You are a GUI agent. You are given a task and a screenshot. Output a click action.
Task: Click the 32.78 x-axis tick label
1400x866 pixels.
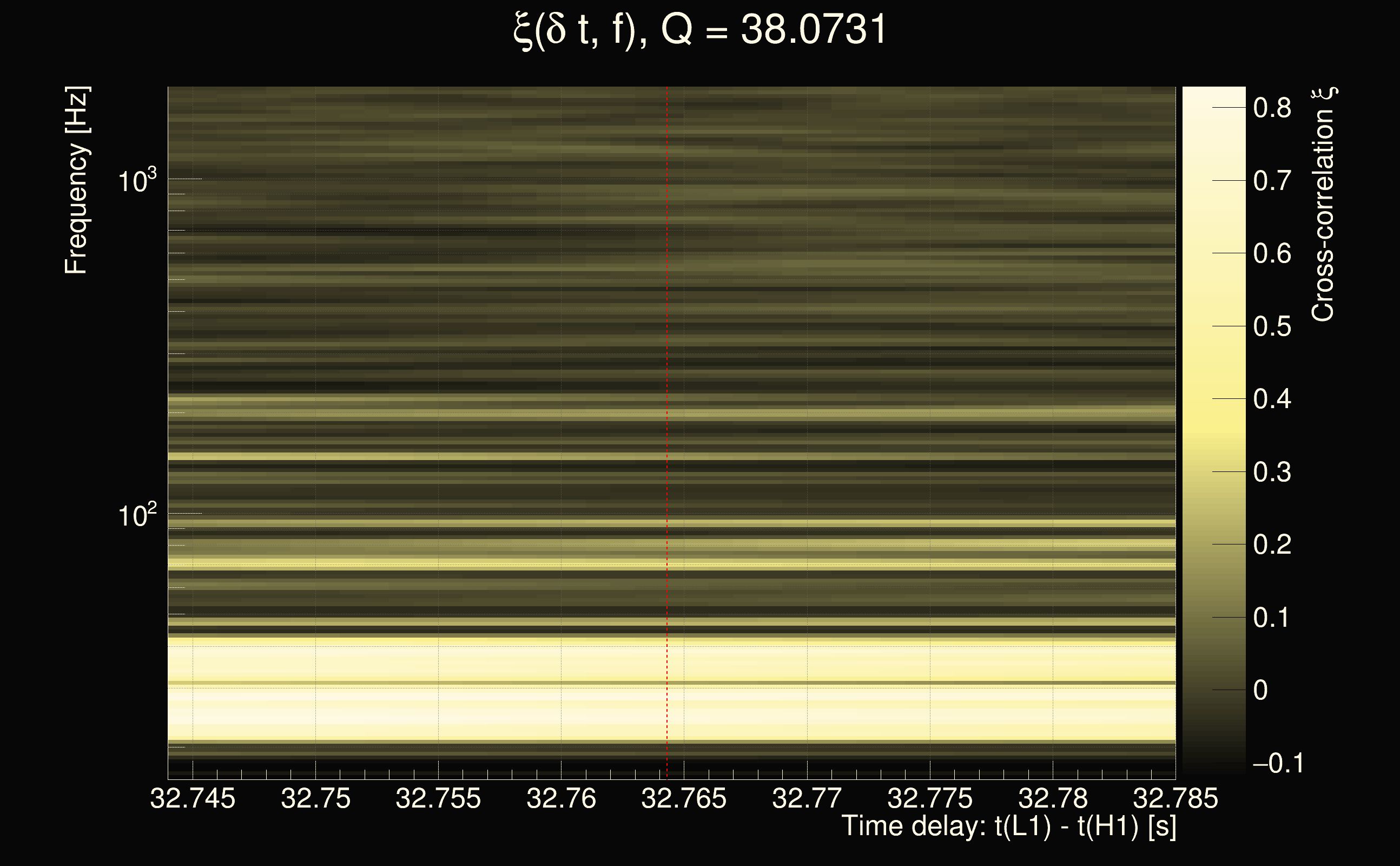pyautogui.click(x=1052, y=798)
